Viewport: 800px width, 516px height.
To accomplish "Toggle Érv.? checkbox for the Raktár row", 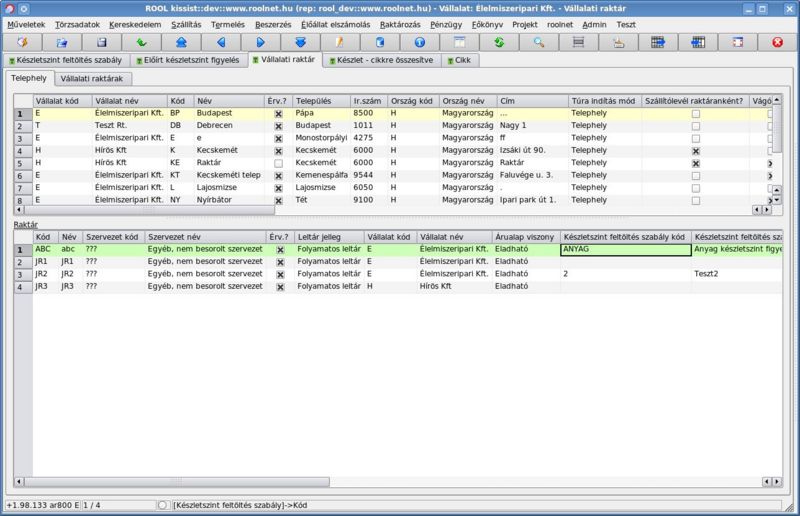I will 278,162.
